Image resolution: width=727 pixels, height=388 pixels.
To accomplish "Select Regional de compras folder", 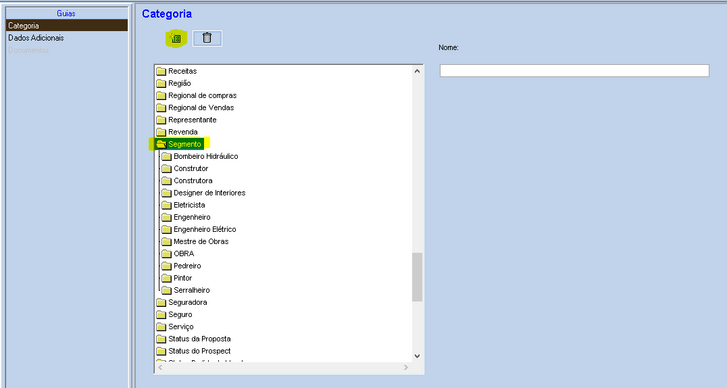I will pos(202,95).
